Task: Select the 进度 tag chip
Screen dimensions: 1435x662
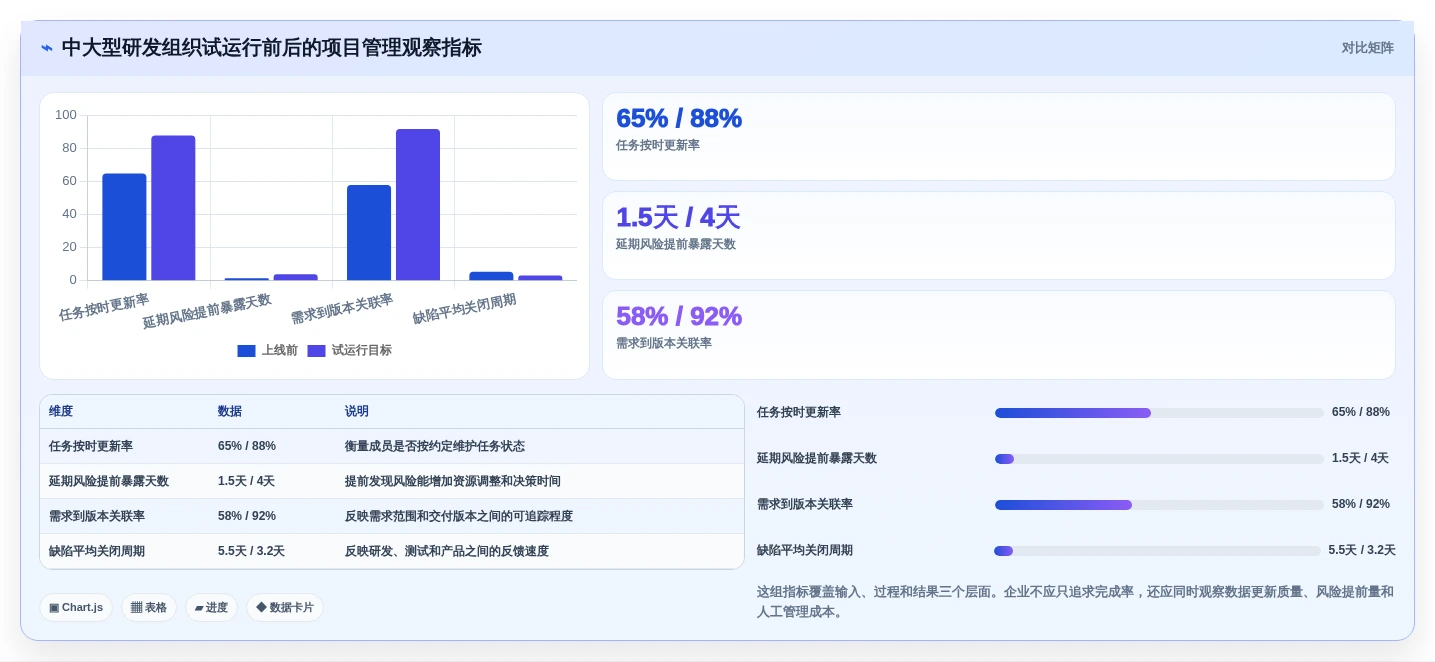Action: tap(211, 607)
